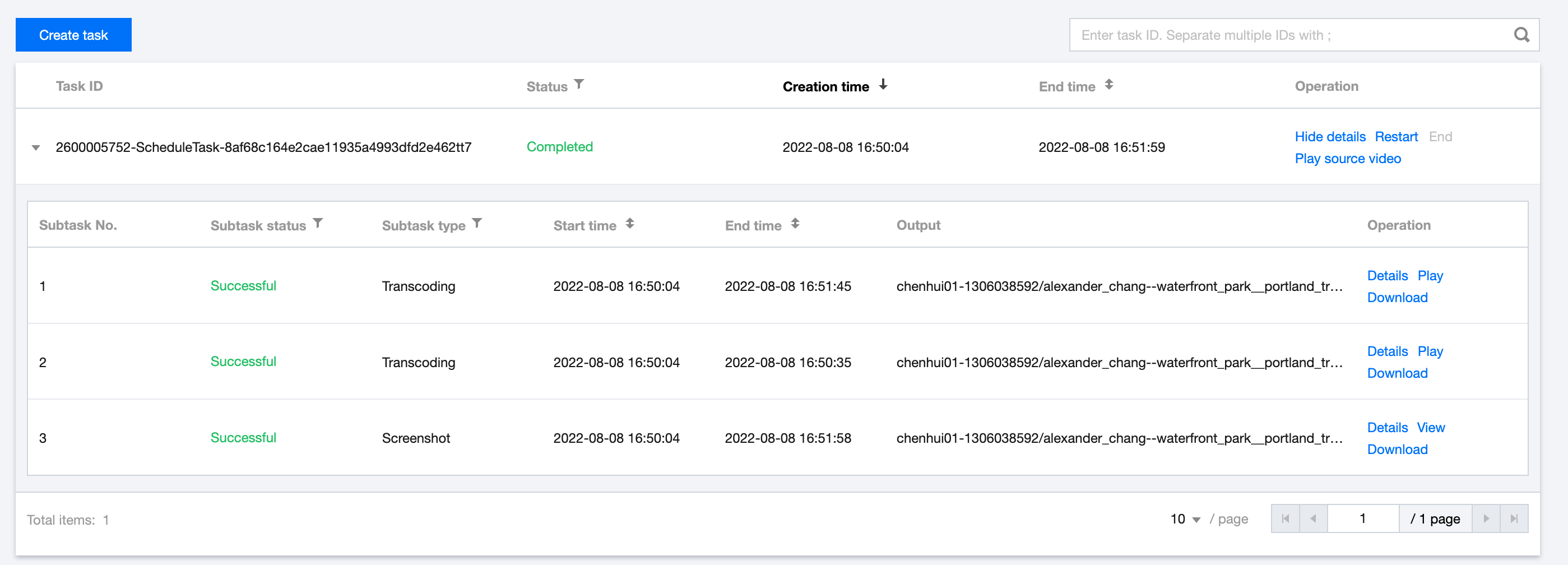Image resolution: width=1568 pixels, height=565 pixels.
Task: Click the page number input box
Action: (x=1363, y=518)
